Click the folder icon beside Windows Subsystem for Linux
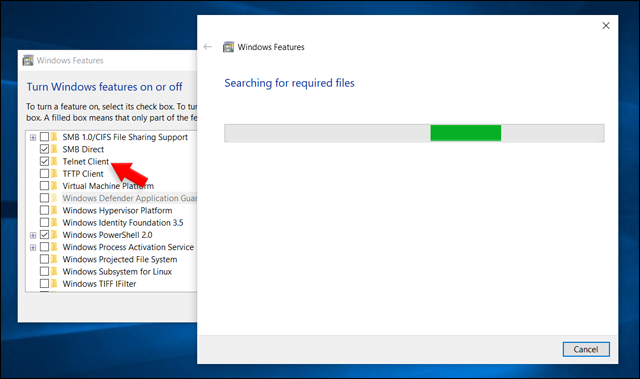Image resolution: width=640 pixels, height=379 pixels. coord(54,271)
